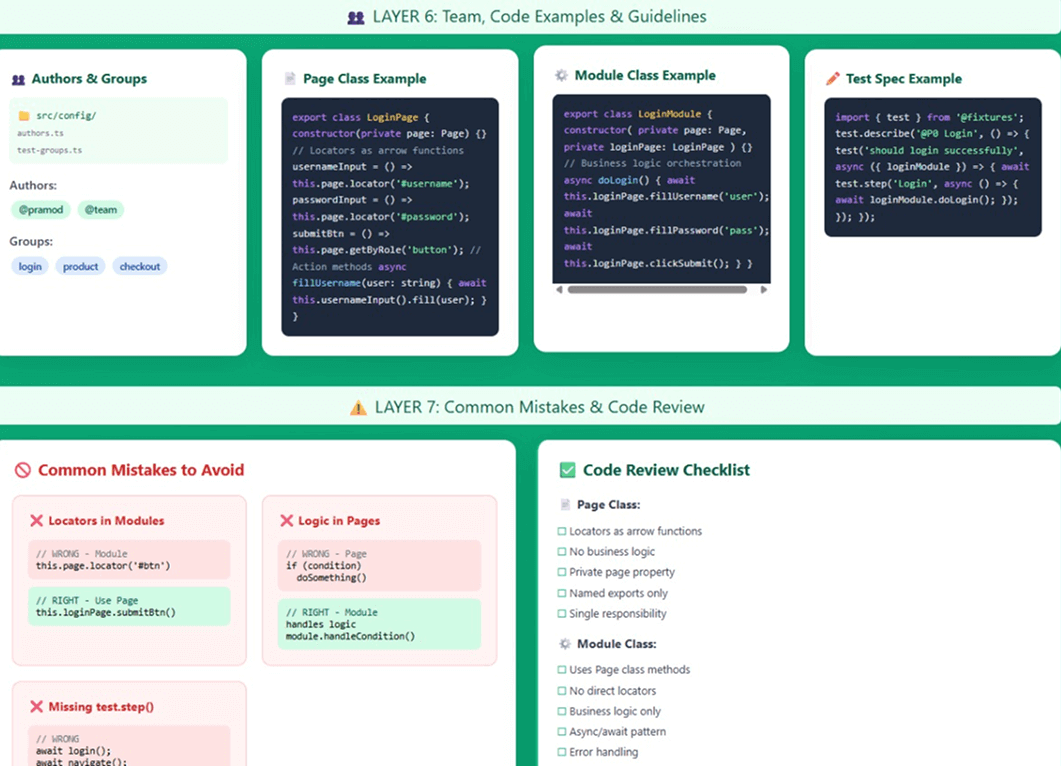1061x766 pixels.
Task: Click the warning triangle icon in LAYER 7 header
Action: 358,408
